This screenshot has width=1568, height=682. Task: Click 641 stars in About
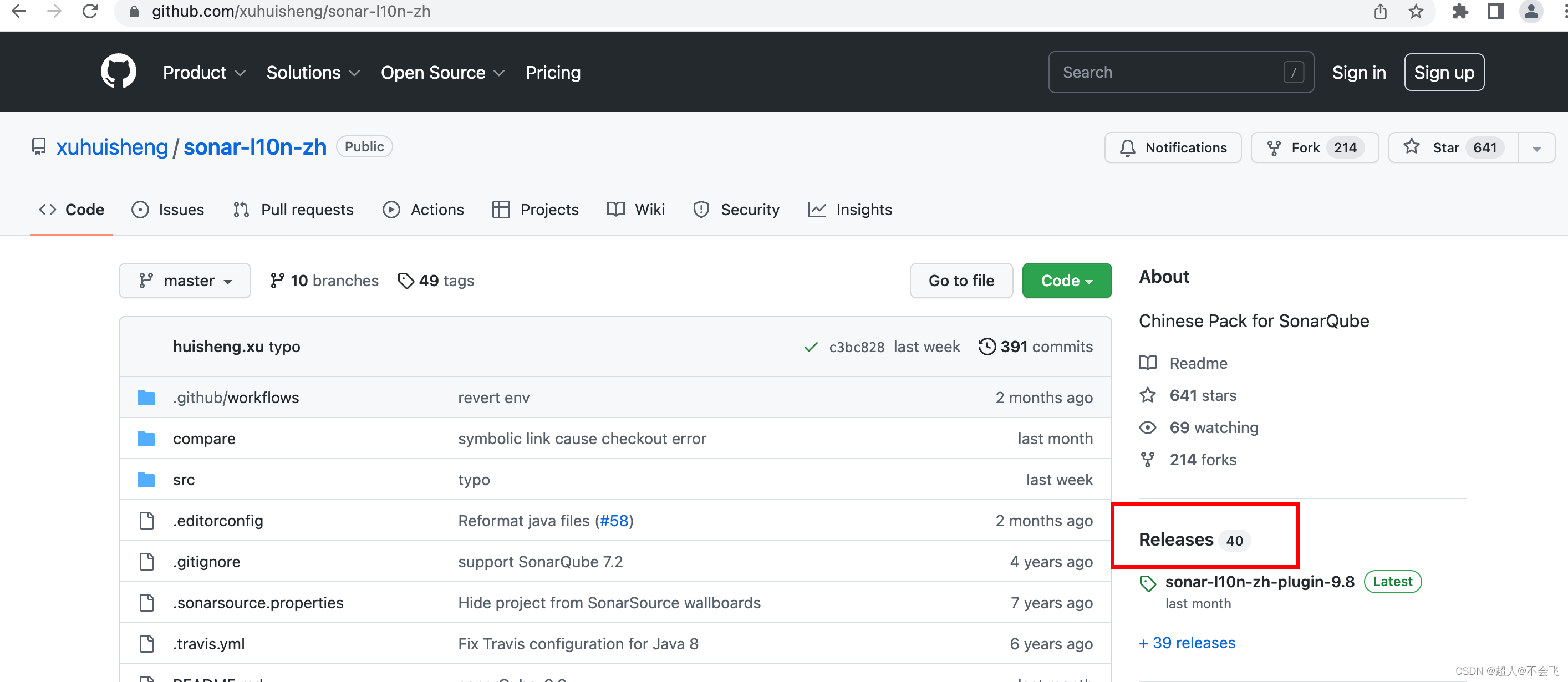(x=1188, y=396)
